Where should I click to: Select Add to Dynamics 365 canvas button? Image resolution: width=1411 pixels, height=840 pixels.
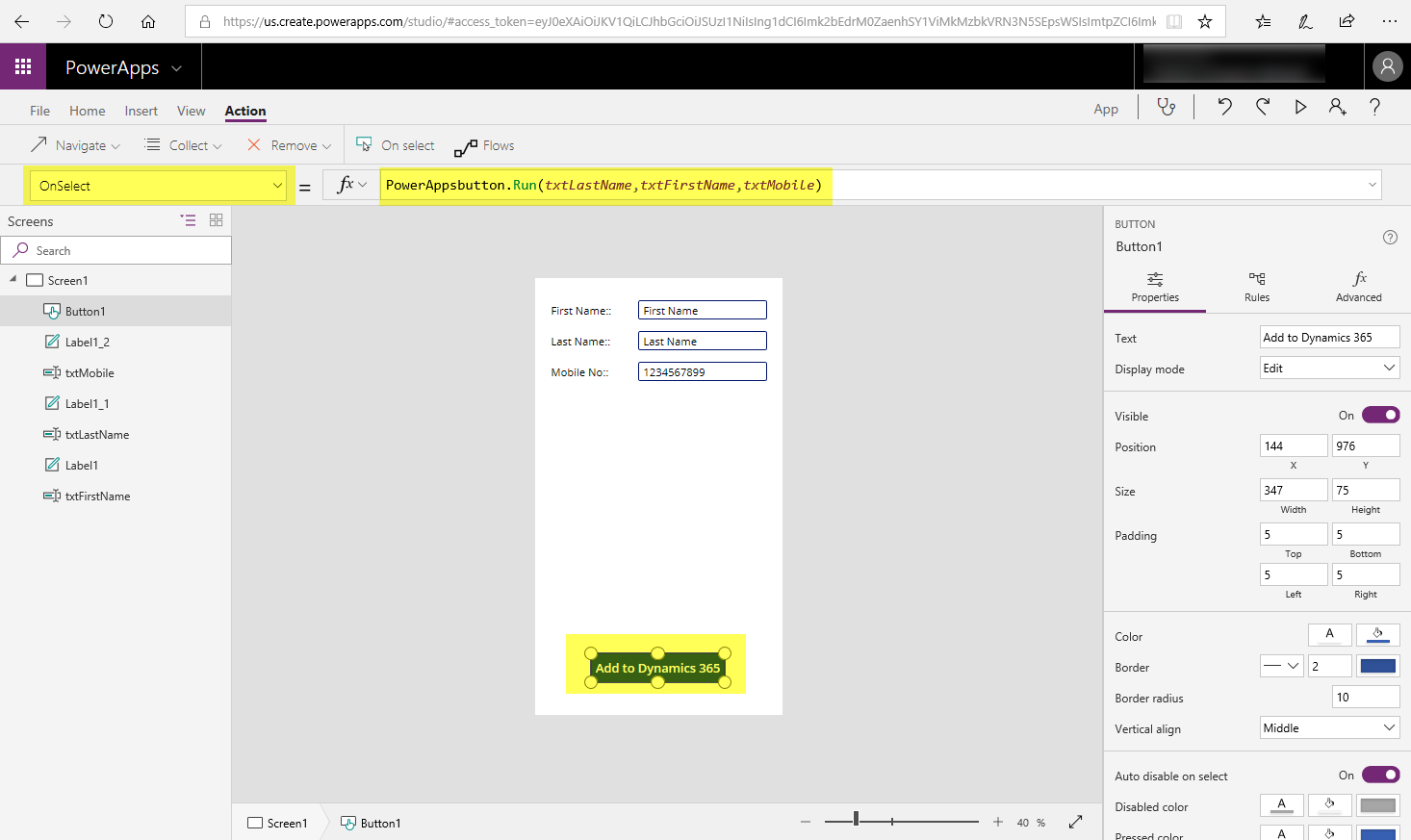[x=657, y=667]
